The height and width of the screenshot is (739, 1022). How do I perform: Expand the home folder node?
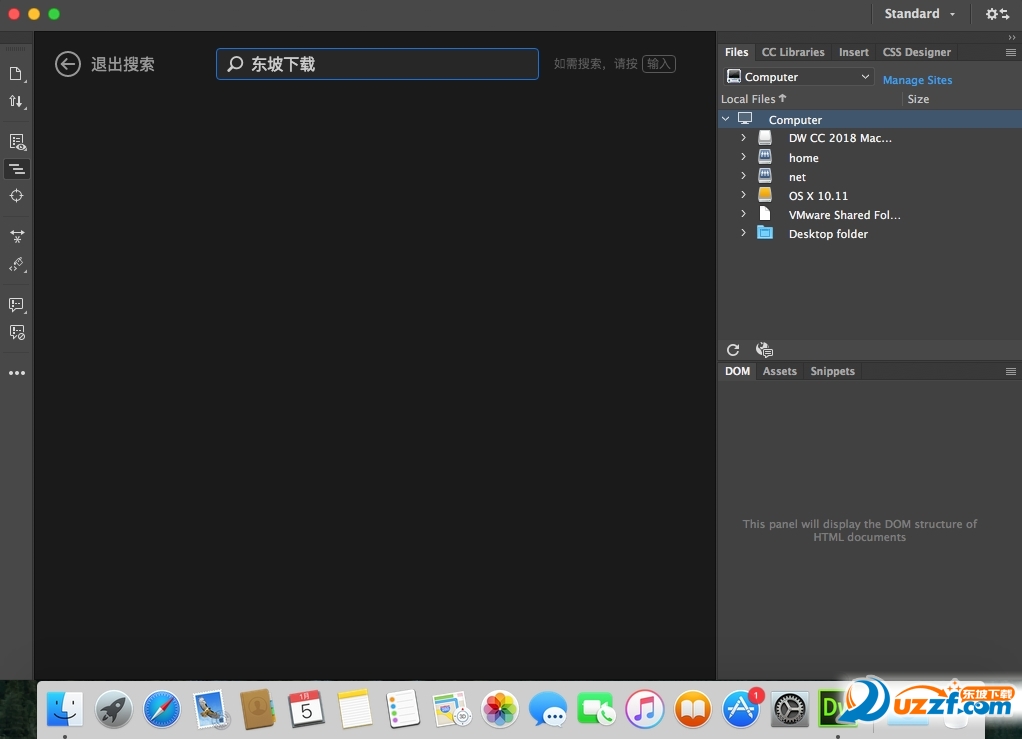coord(744,157)
